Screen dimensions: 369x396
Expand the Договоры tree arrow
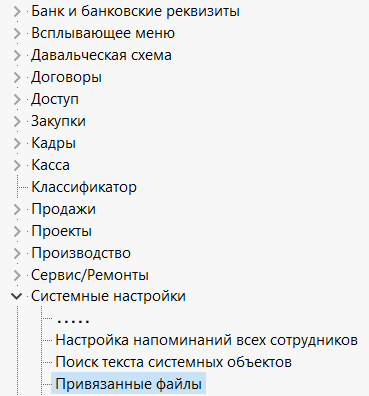click(17, 78)
